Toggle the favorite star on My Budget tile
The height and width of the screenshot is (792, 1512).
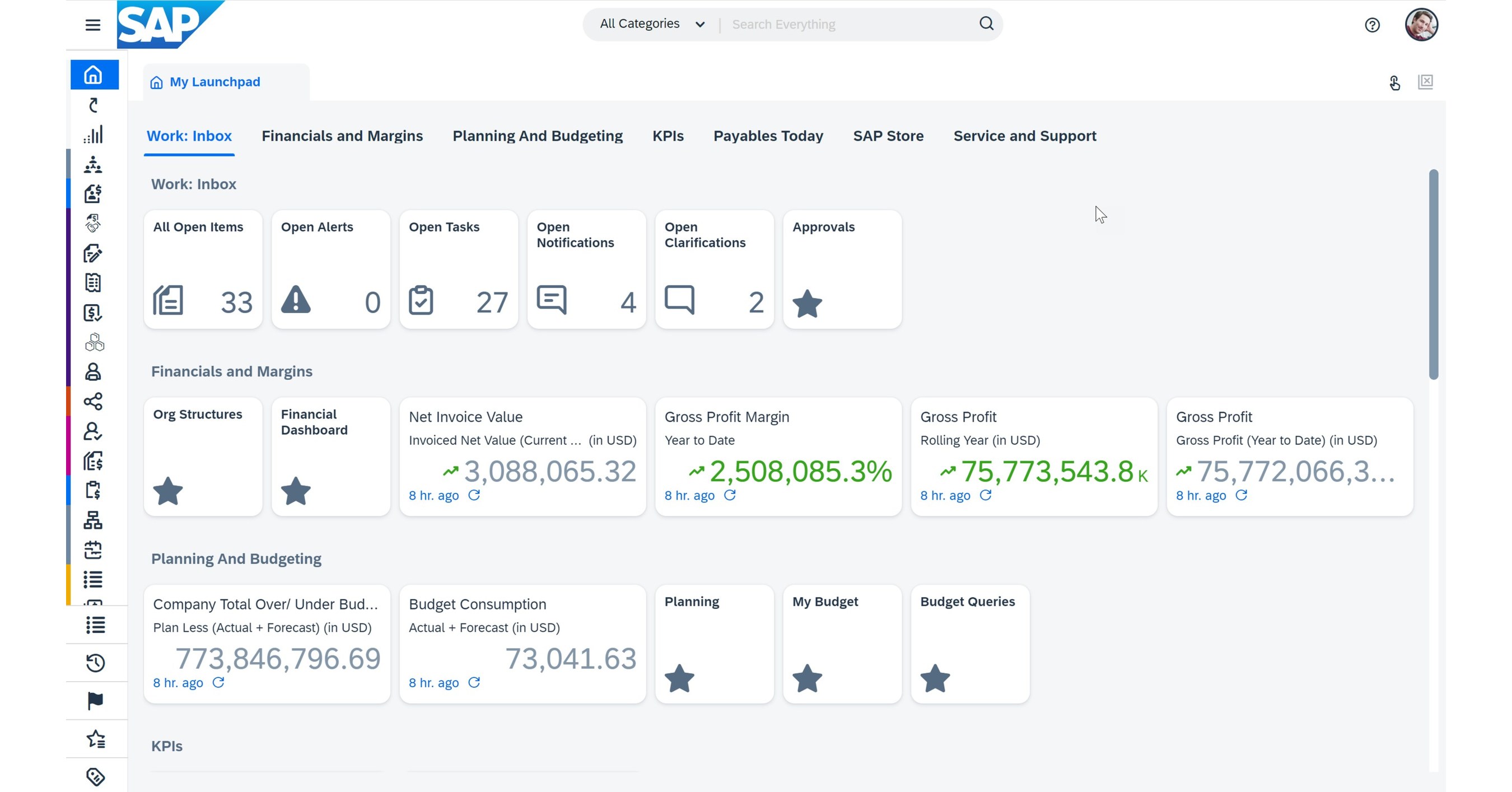(x=808, y=680)
